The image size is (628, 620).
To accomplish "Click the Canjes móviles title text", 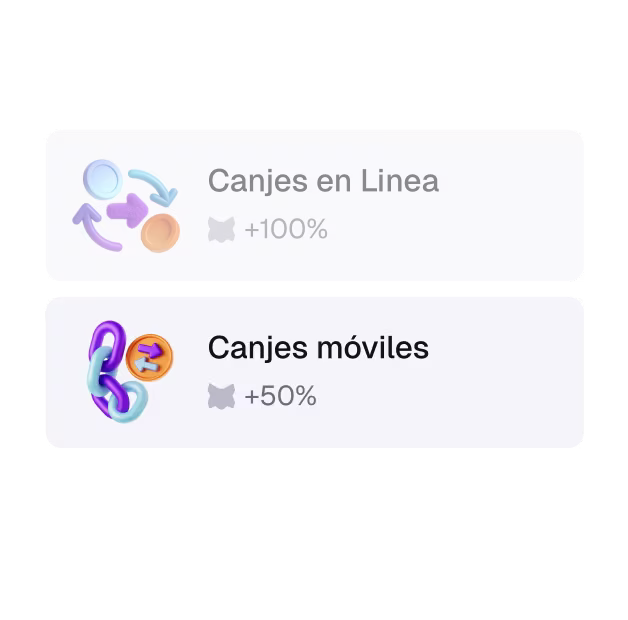I will 318,348.
